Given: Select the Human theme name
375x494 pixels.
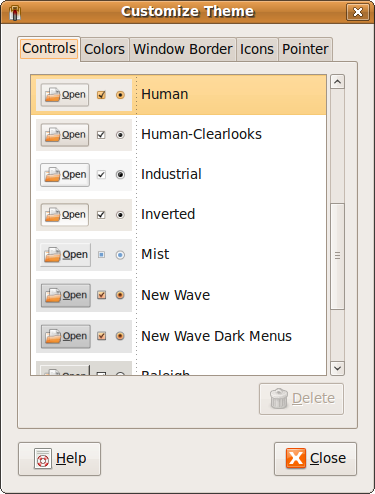Looking at the screenshot, I should [x=165, y=94].
